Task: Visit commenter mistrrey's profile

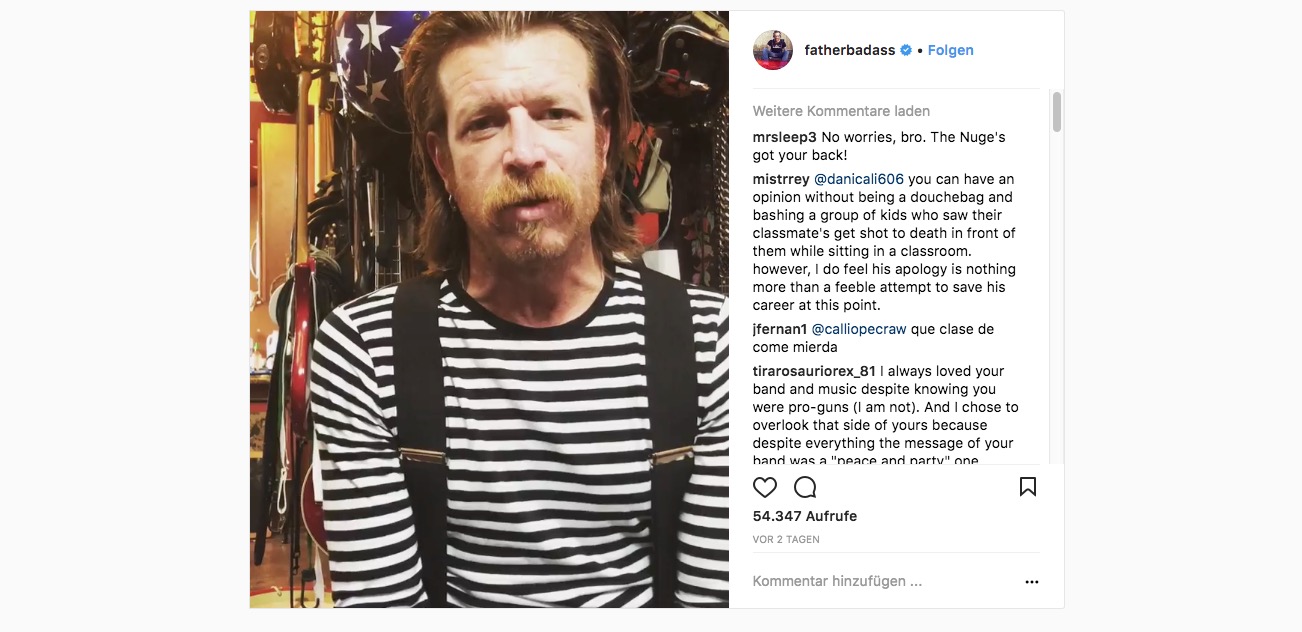Action: point(781,179)
